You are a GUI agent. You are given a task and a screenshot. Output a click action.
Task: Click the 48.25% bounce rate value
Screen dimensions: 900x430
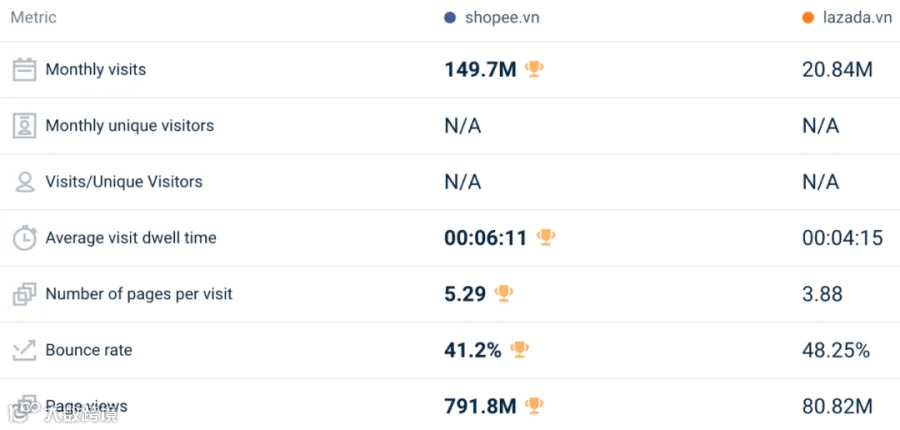coord(836,350)
